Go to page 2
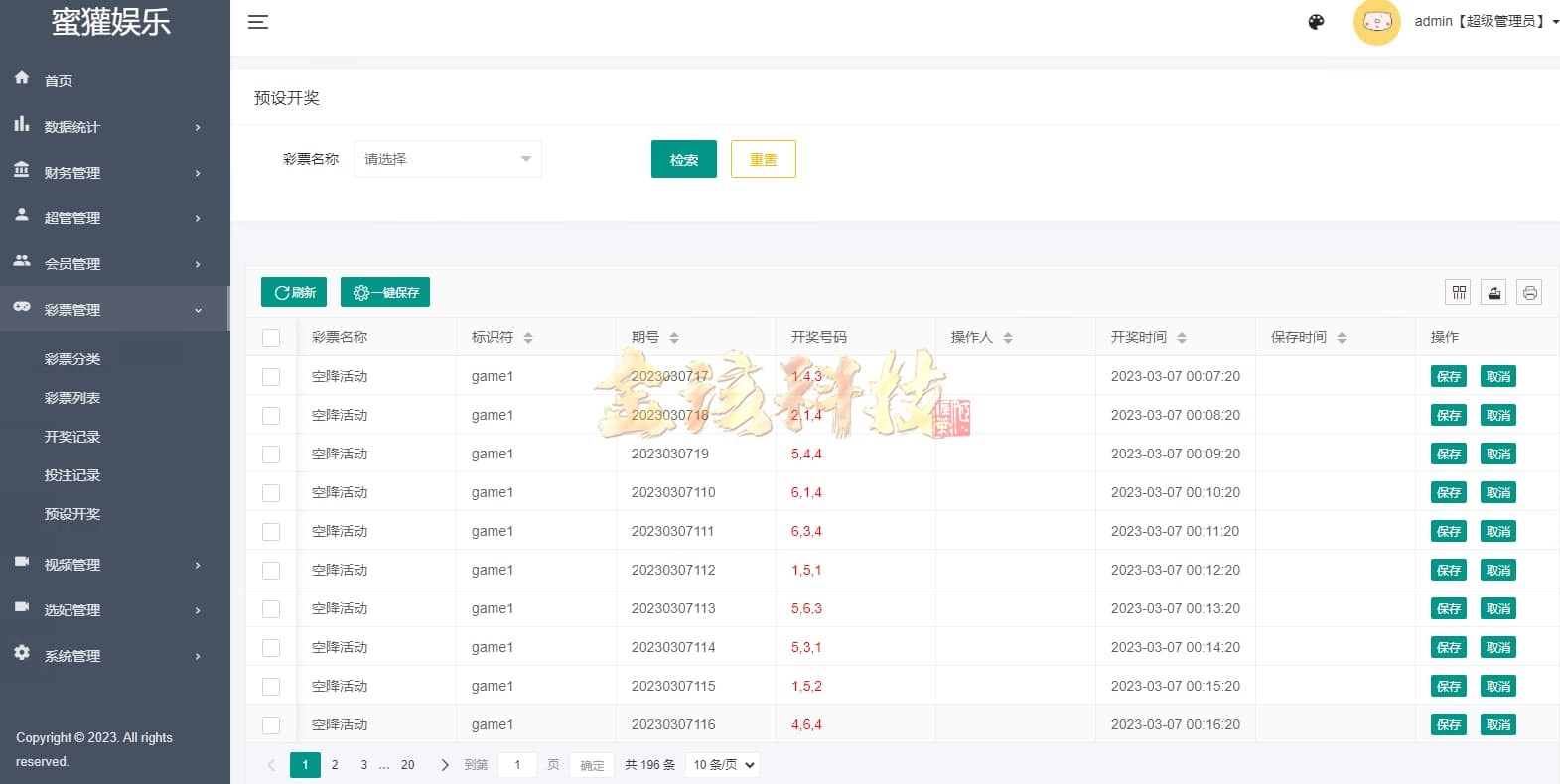Image resolution: width=1560 pixels, height=784 pixels. [x=335, y=765]
